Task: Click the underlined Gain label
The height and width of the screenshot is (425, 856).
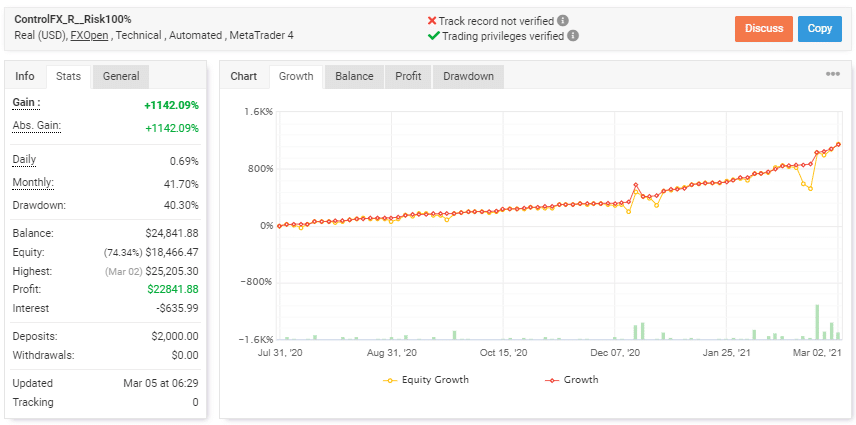Action: point(26,103)
